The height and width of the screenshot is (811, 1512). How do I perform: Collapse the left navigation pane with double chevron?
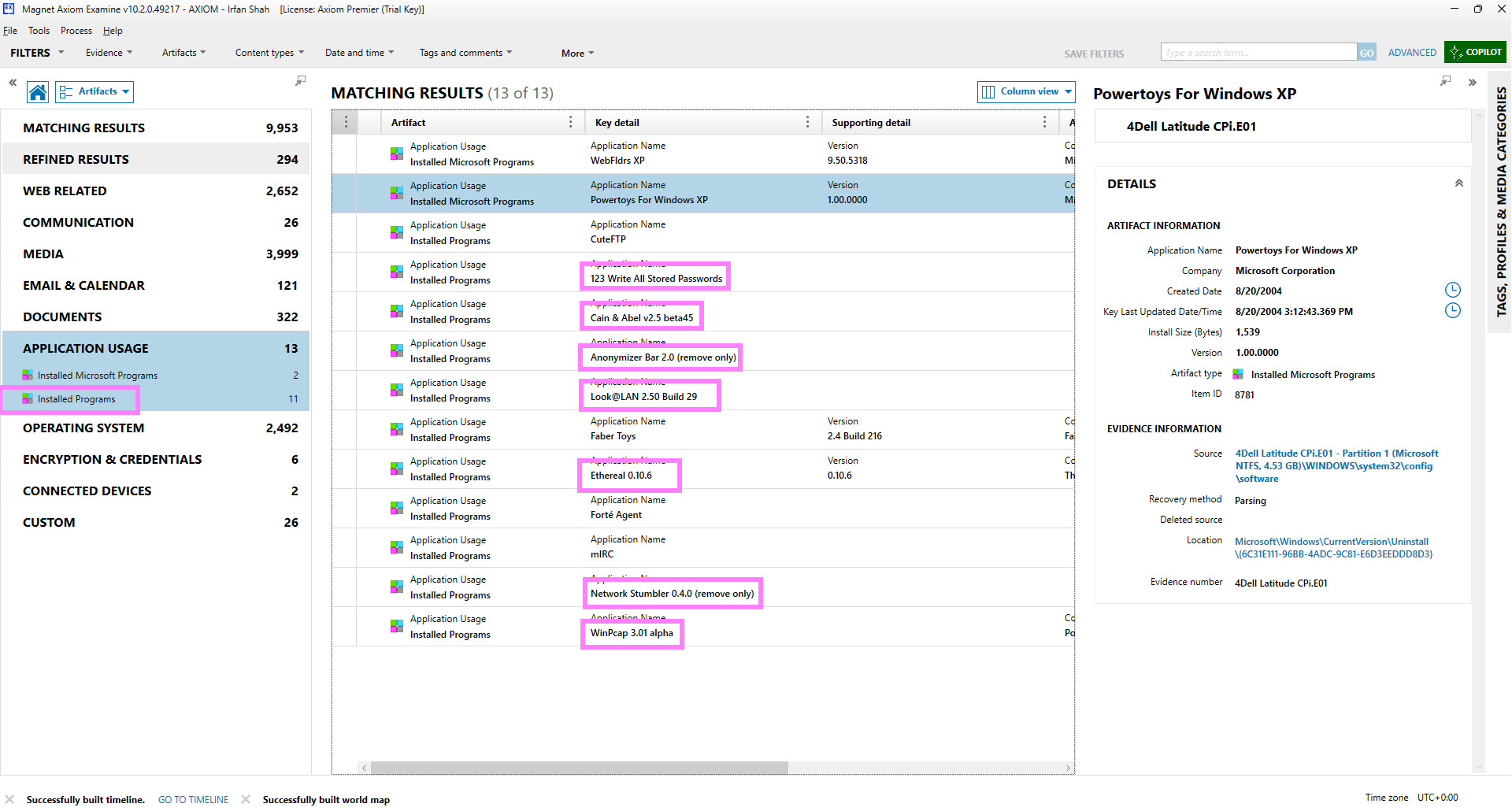[13, 82]
